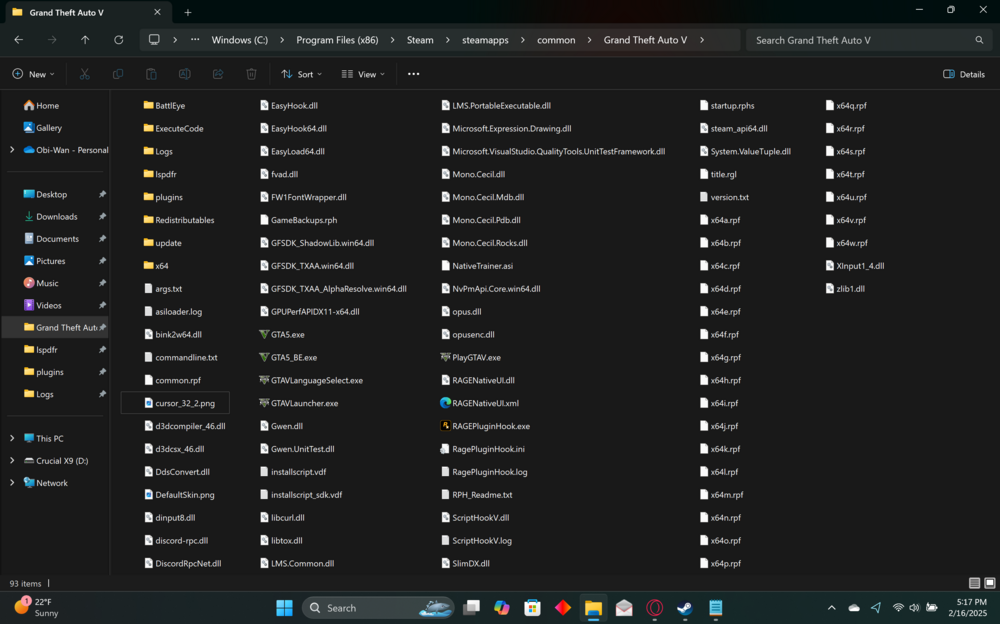Screen dimensions: 1000x624
Task: Navigate to Steam in breadcrumb
Action: pos(420,40)
